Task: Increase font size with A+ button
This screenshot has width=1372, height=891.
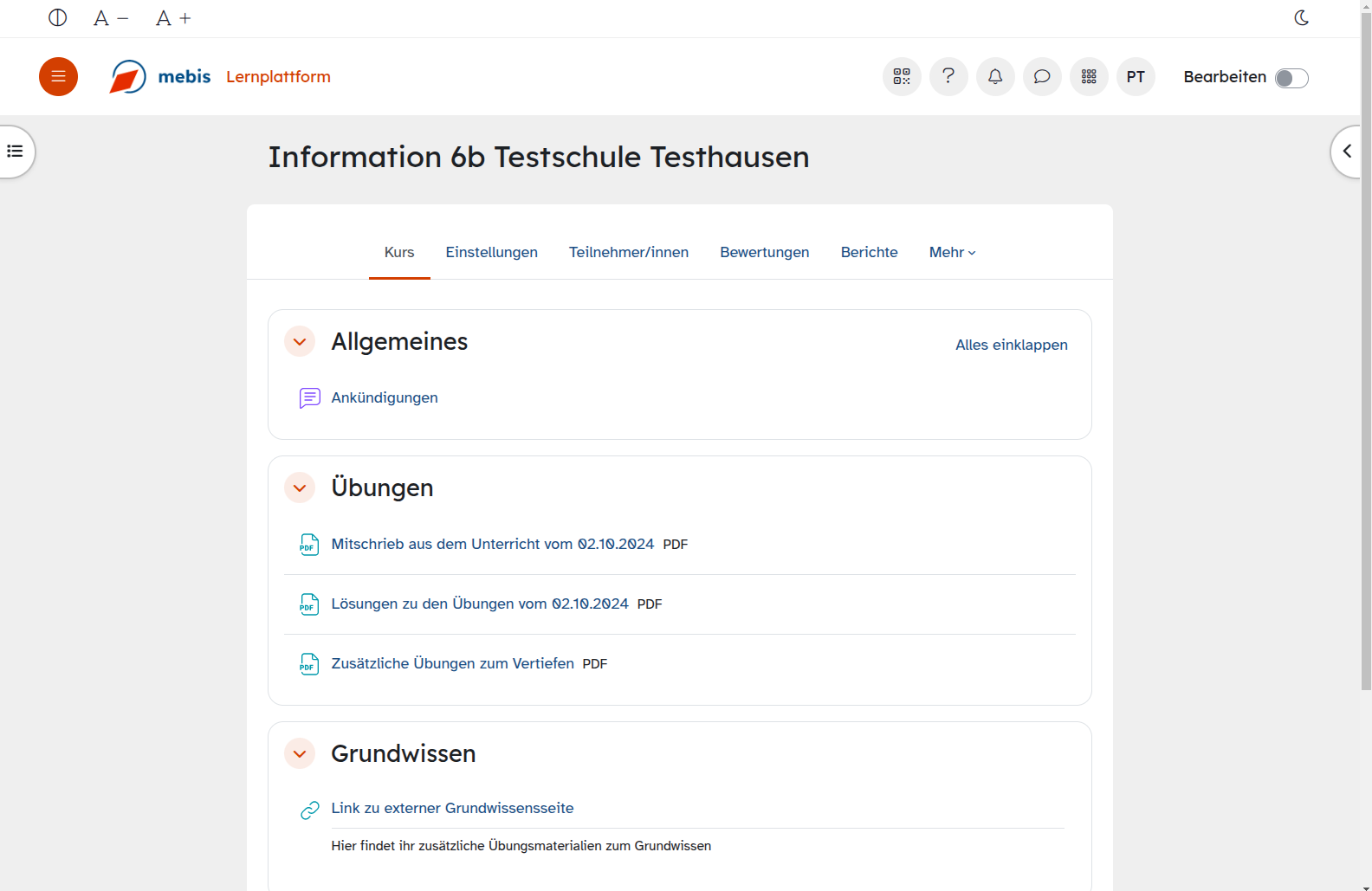Action: 173,18
